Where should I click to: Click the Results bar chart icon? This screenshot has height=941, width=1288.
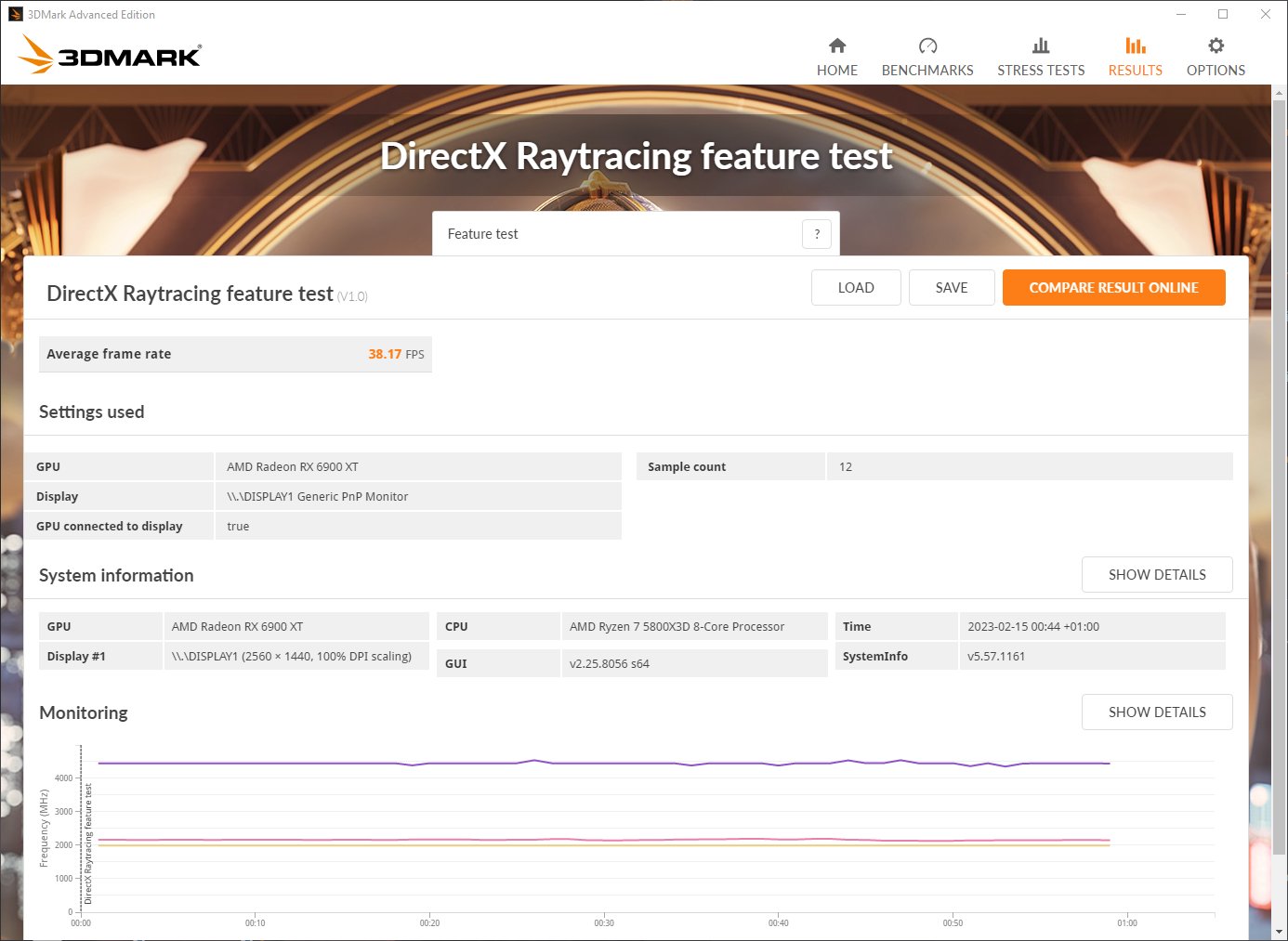[1135, 46]
